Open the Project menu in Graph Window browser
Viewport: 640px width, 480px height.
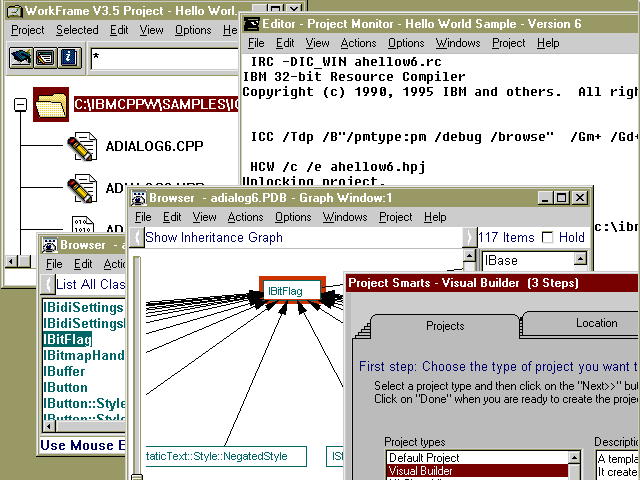click(396, 217)
